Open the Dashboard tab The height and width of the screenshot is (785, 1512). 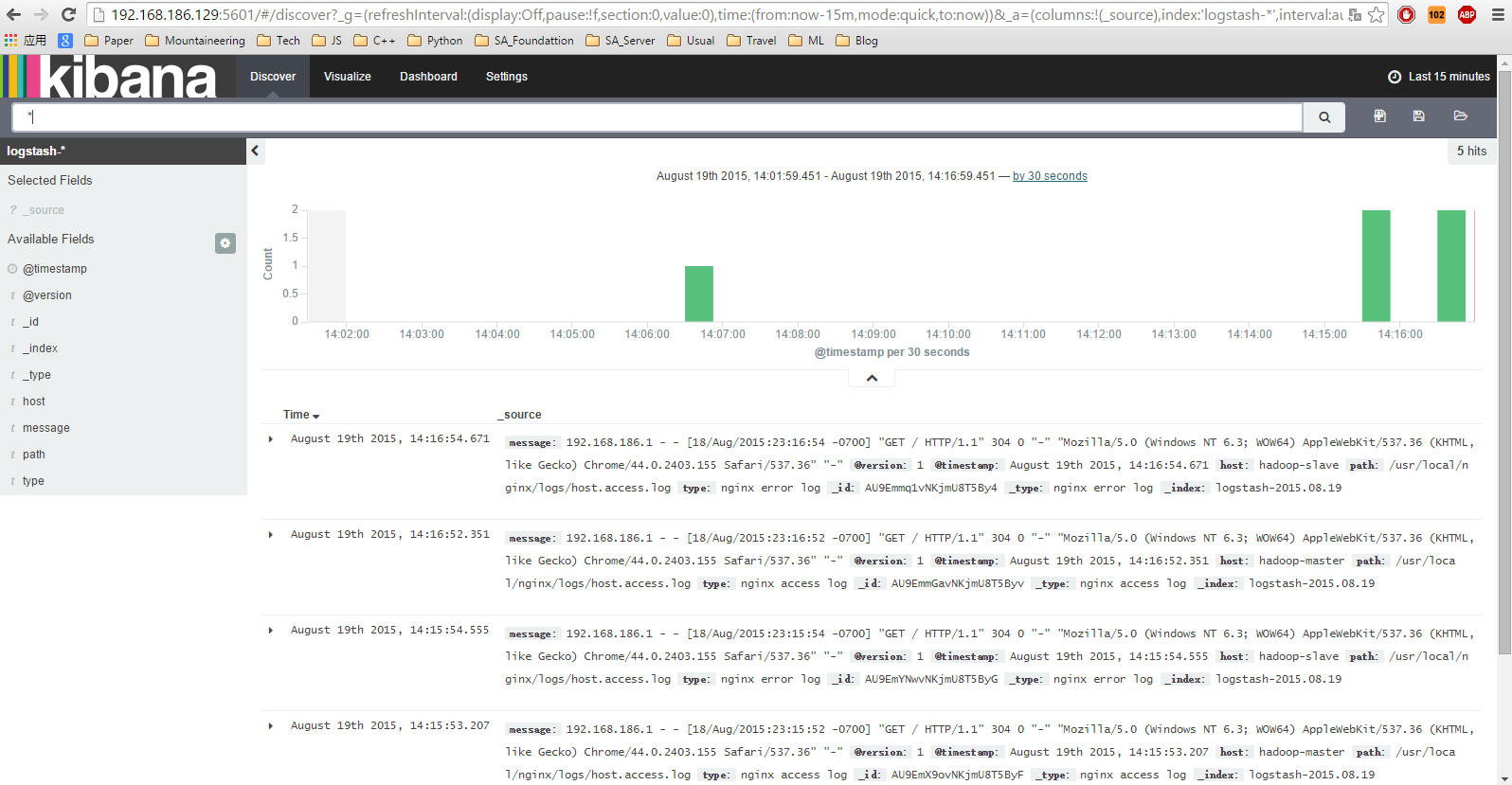(428, 77)
